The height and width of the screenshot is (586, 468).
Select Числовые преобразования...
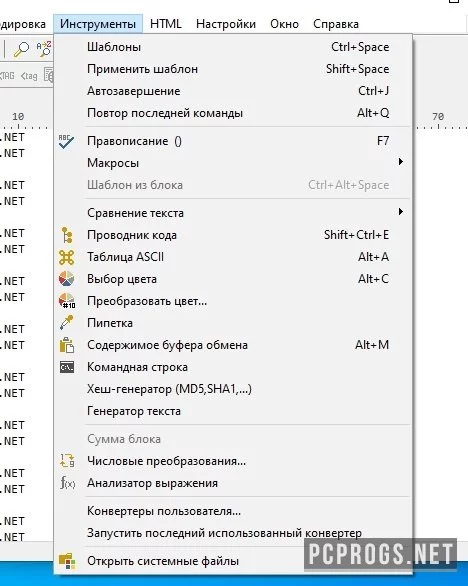(234, 461)
